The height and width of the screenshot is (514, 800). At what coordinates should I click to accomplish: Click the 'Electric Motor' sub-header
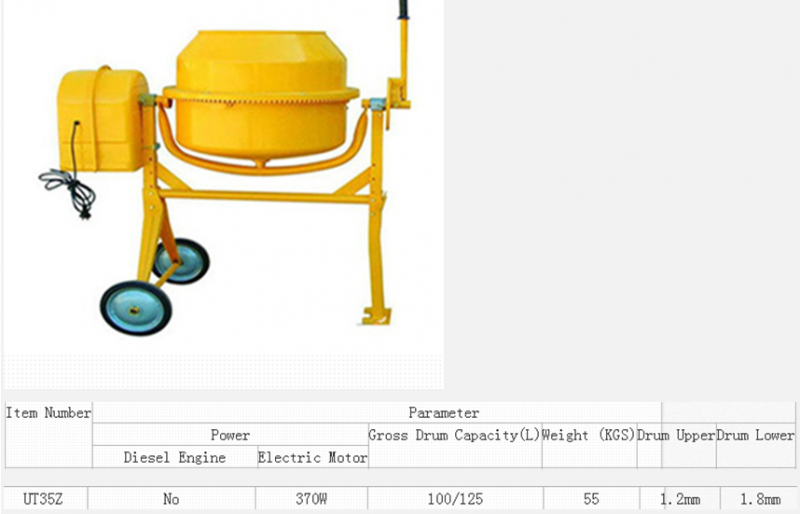click(x=312, y=457)
